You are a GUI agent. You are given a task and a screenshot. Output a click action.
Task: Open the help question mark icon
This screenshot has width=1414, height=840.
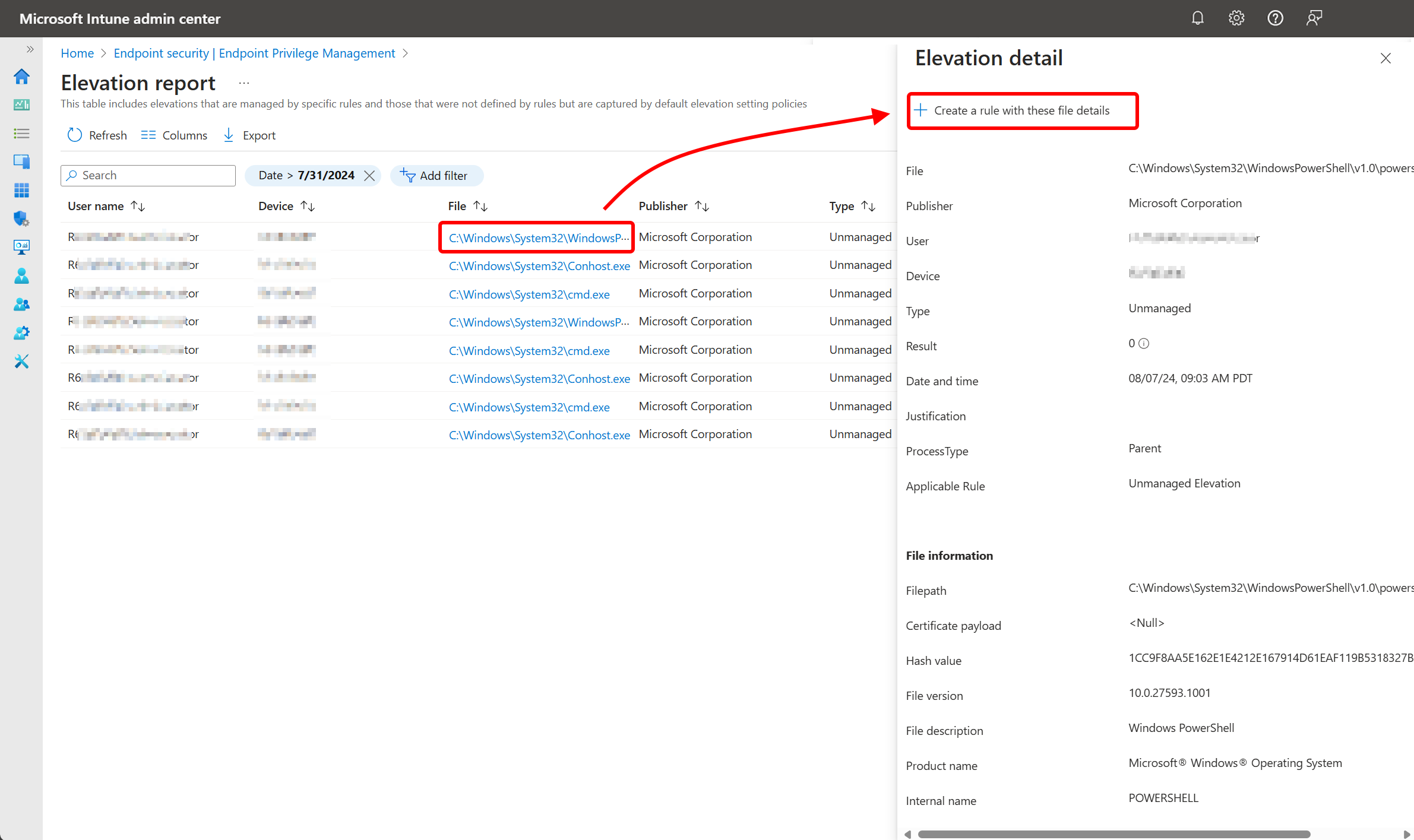tap(1275, 18)
